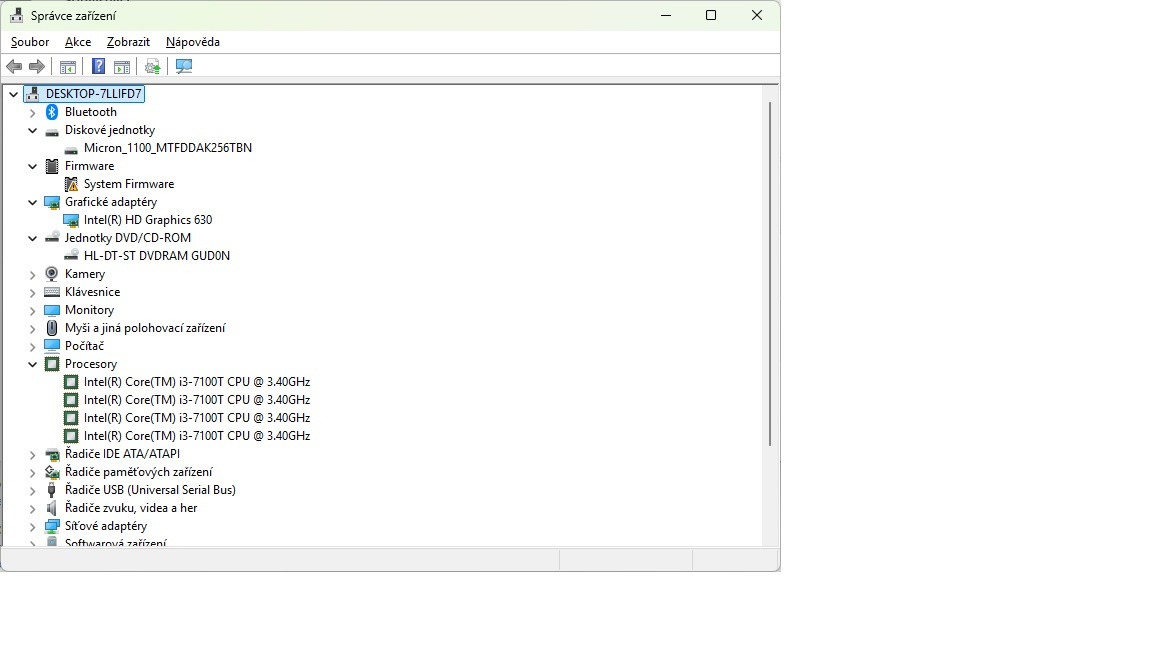Click the Back arrow in the toolbar
The image size is (1152, 648).
[x=14, y=67]
